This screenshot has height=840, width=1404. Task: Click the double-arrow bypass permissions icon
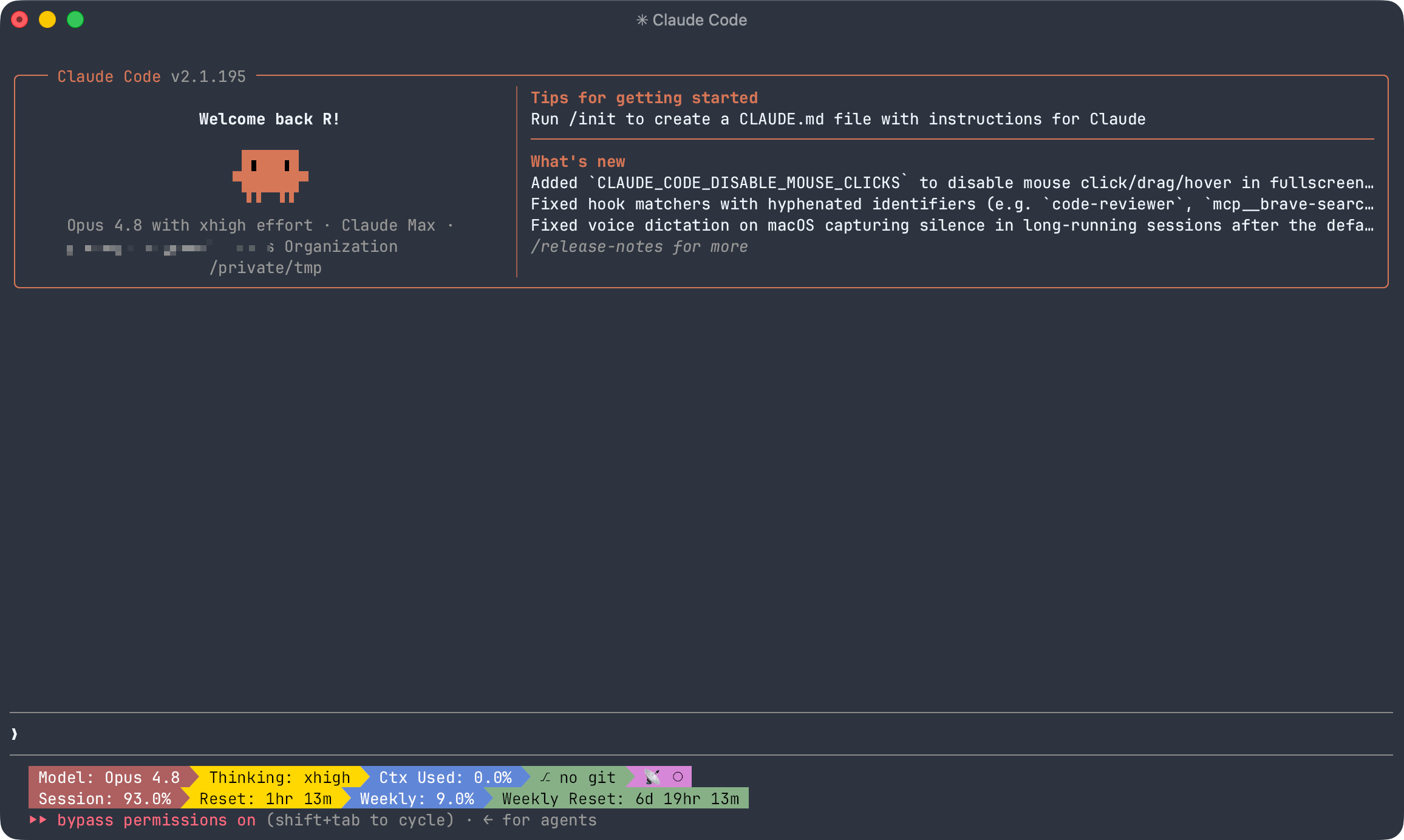tap(38, 820)
